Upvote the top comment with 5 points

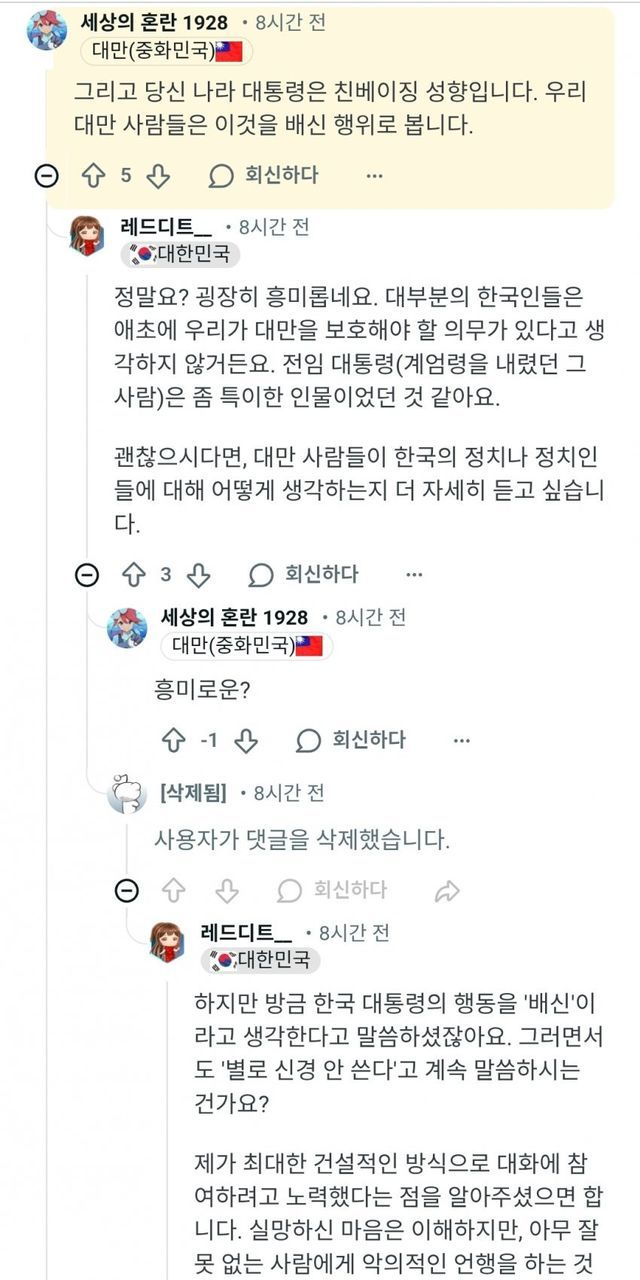click(94, 176)
